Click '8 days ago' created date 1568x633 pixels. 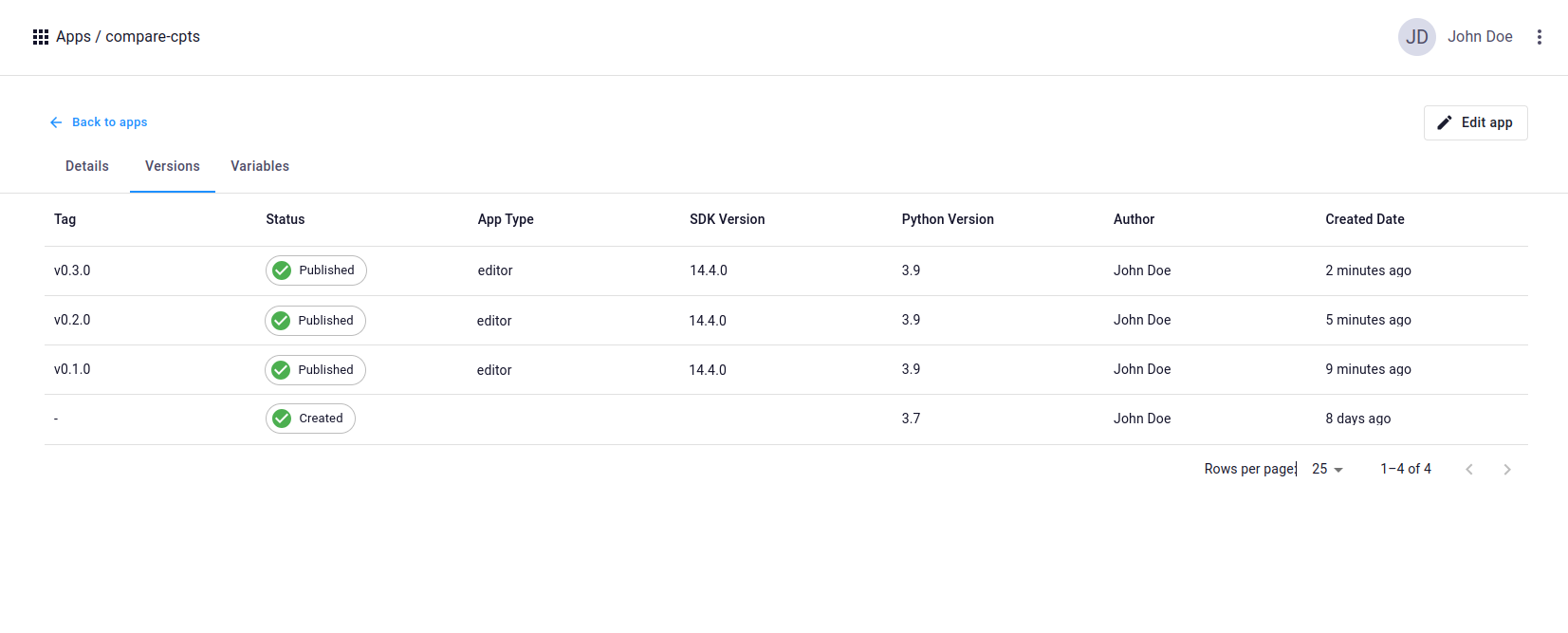click(1358, 419)
